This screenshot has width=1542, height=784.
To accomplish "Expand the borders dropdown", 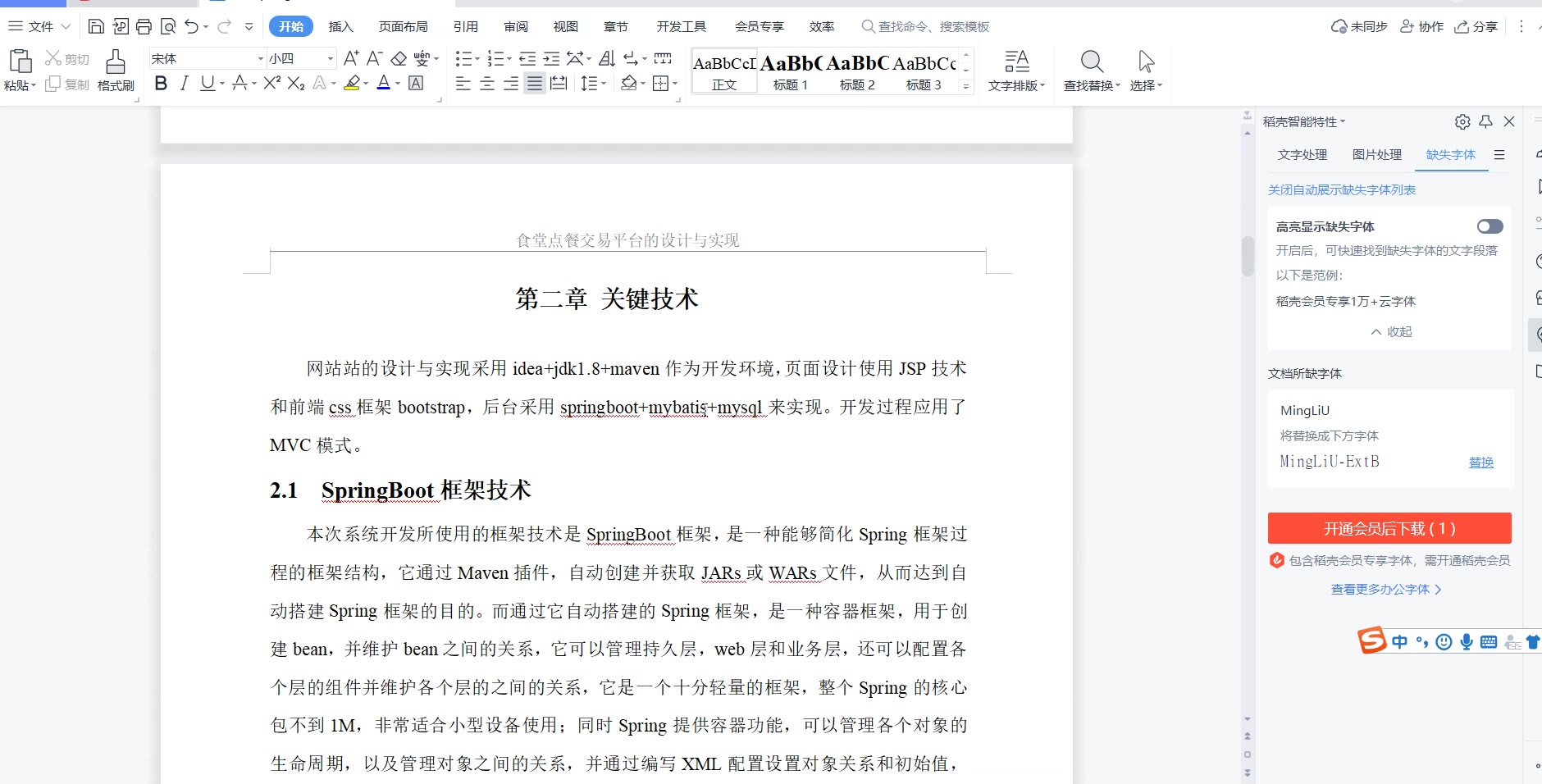I will click(x=675, y=83).
